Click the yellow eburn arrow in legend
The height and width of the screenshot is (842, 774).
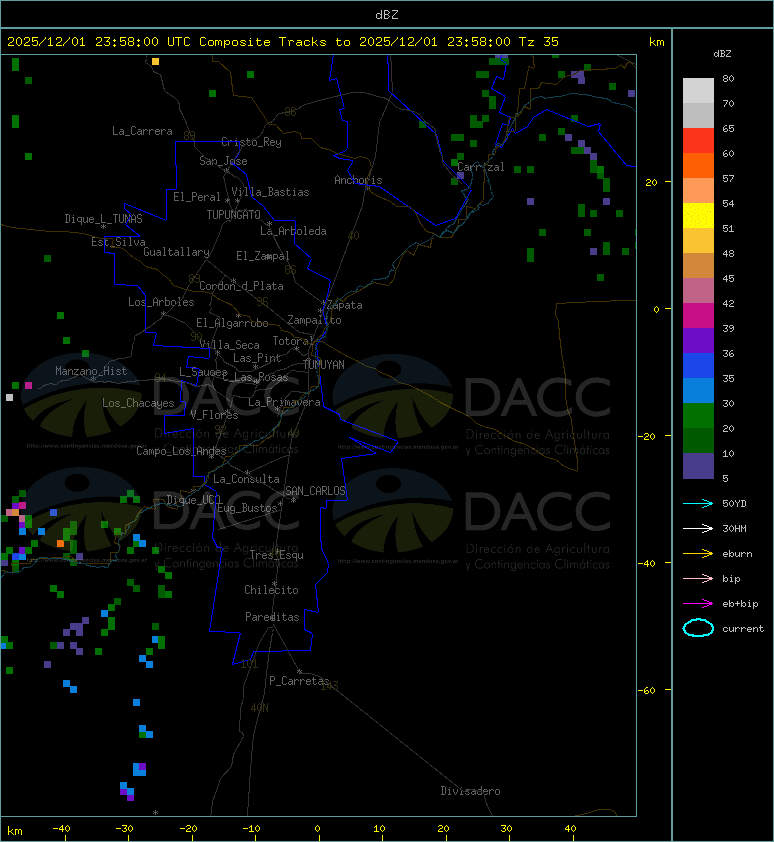point(698,554)
